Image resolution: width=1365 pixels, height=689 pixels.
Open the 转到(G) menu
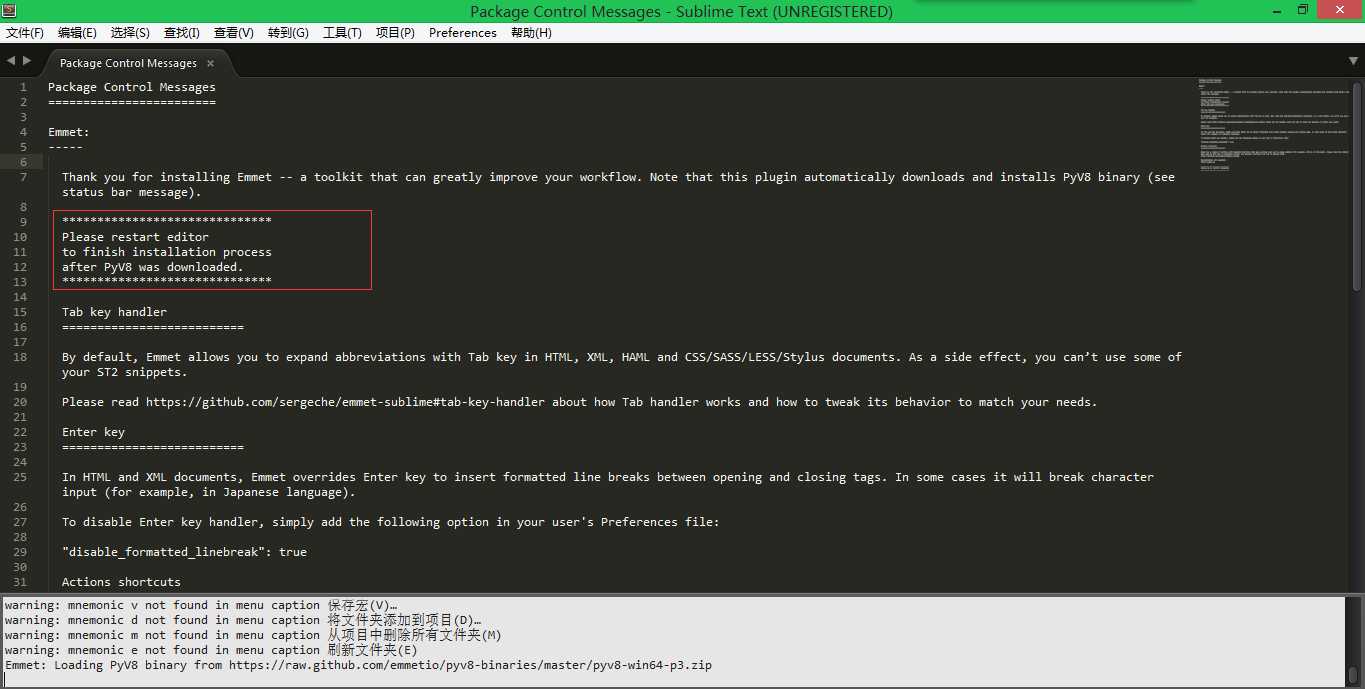[x=288, y=33]
